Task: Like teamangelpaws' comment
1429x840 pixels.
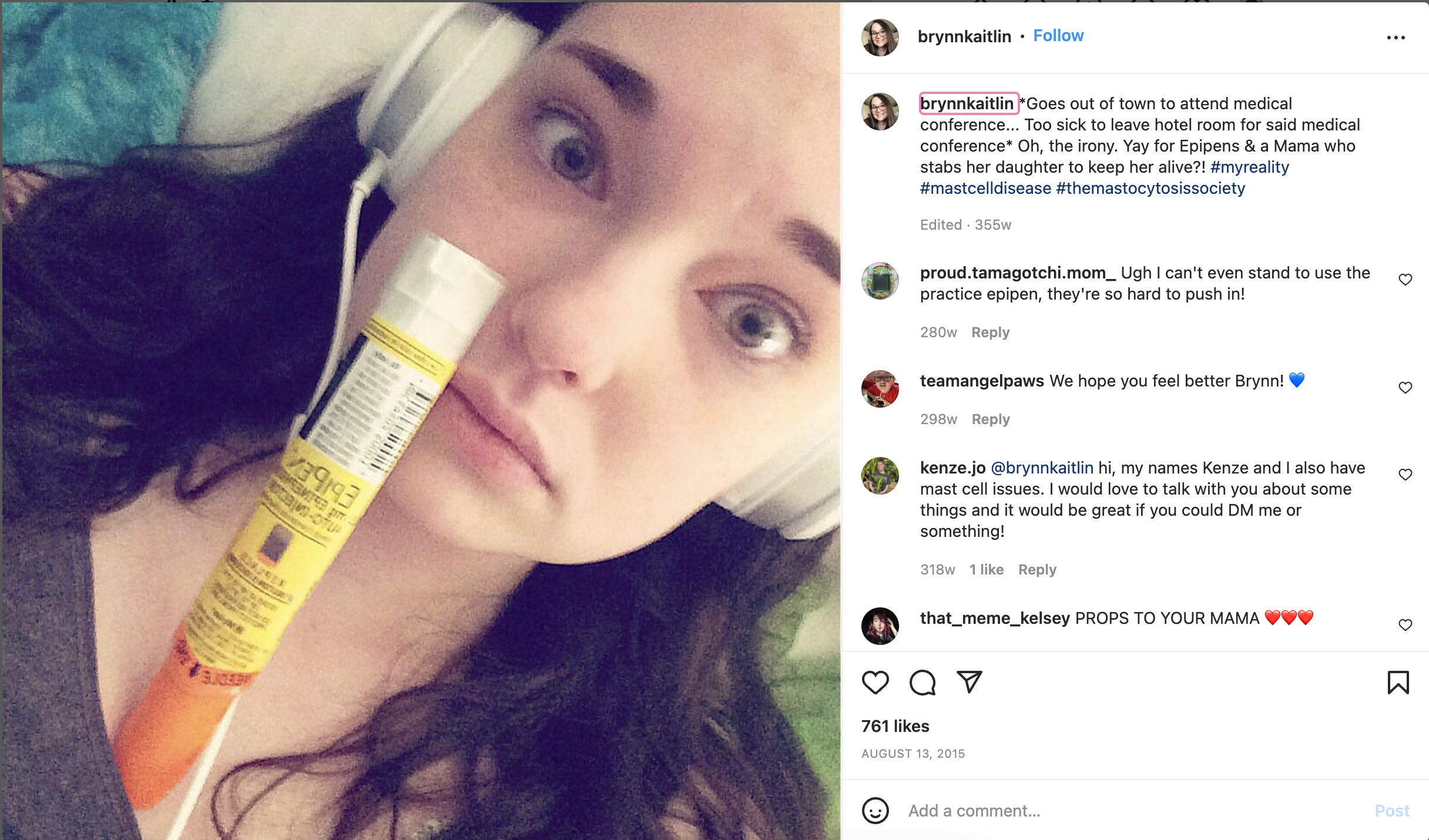Action: tap(1405, 388)
